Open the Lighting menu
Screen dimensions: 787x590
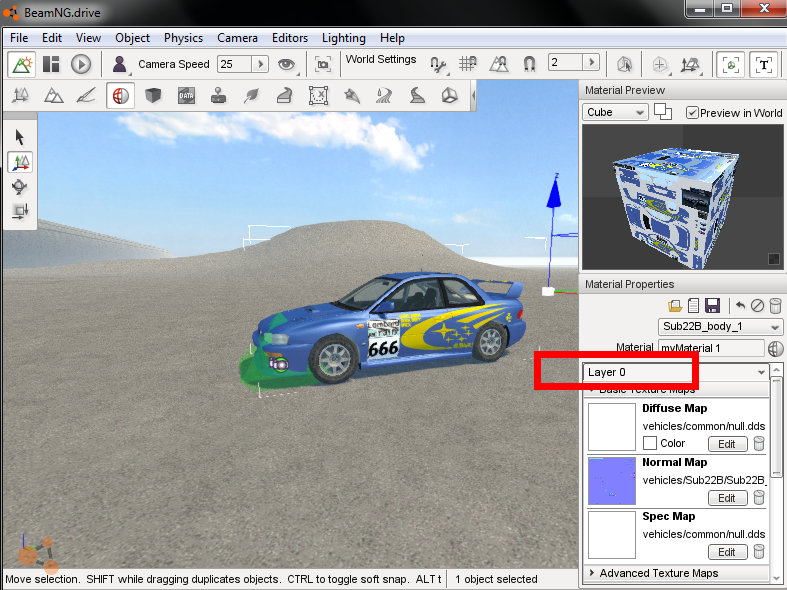[x=344, y=38]
